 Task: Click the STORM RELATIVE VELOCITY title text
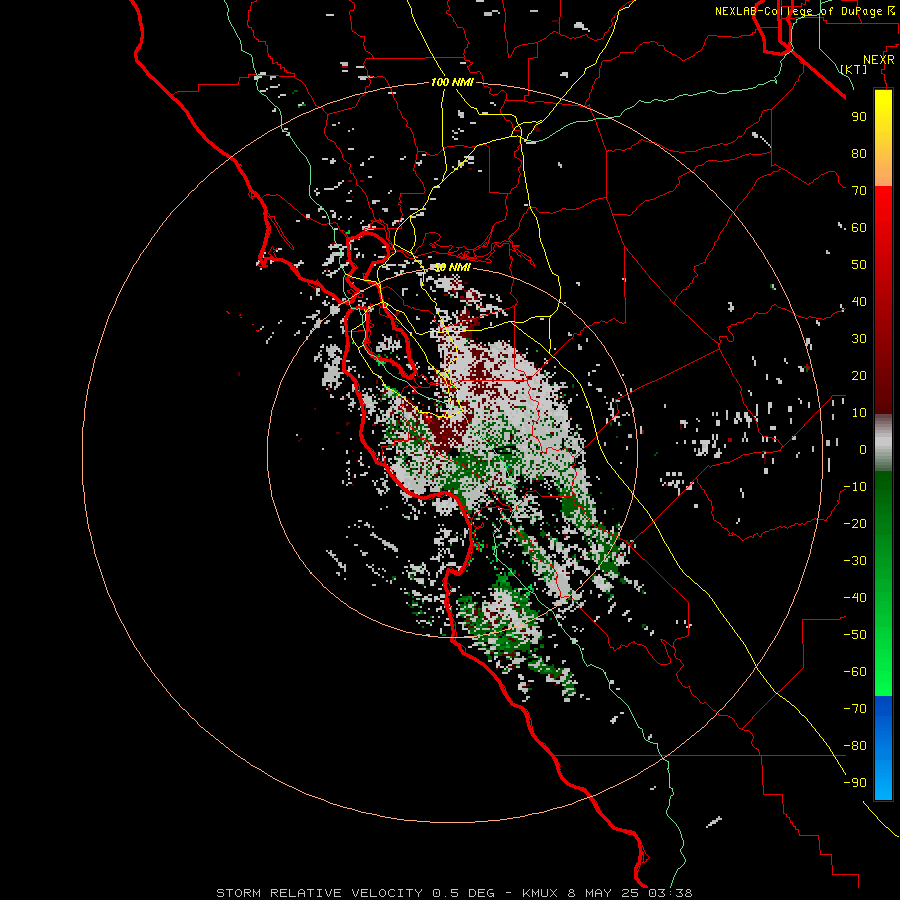tap(319, 893)
